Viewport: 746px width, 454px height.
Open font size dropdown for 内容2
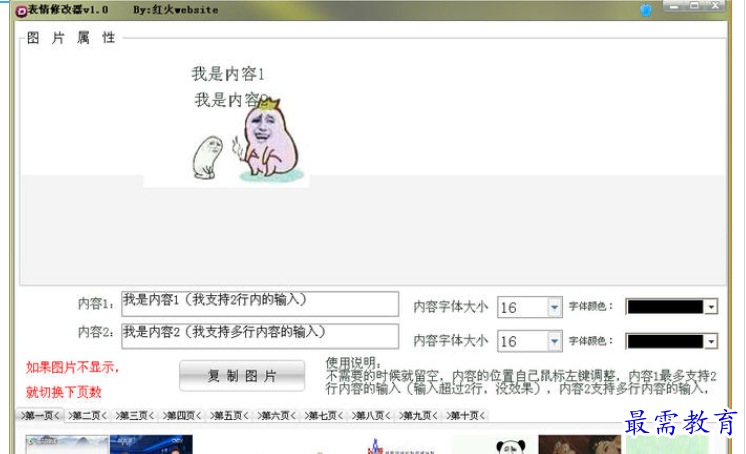[554, 341]
